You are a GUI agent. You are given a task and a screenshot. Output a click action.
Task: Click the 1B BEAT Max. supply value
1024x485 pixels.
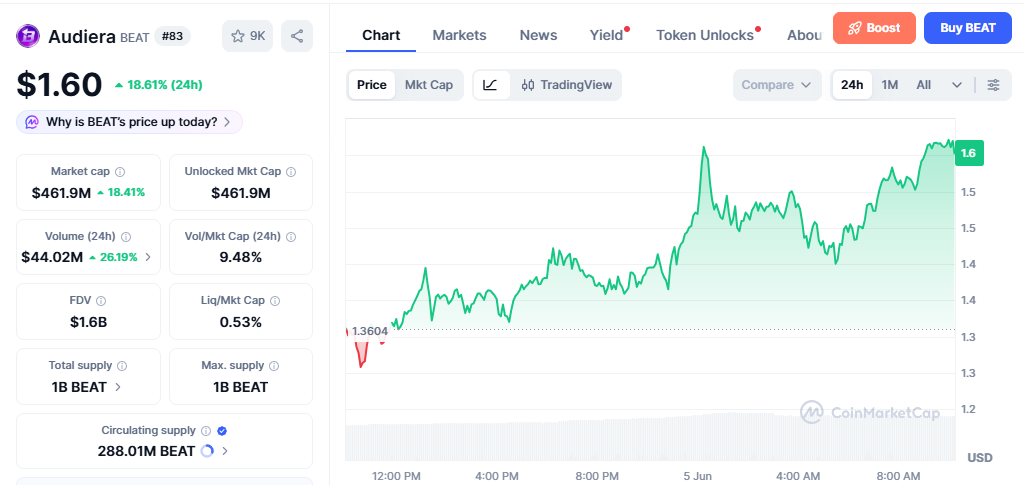(240, 387)
